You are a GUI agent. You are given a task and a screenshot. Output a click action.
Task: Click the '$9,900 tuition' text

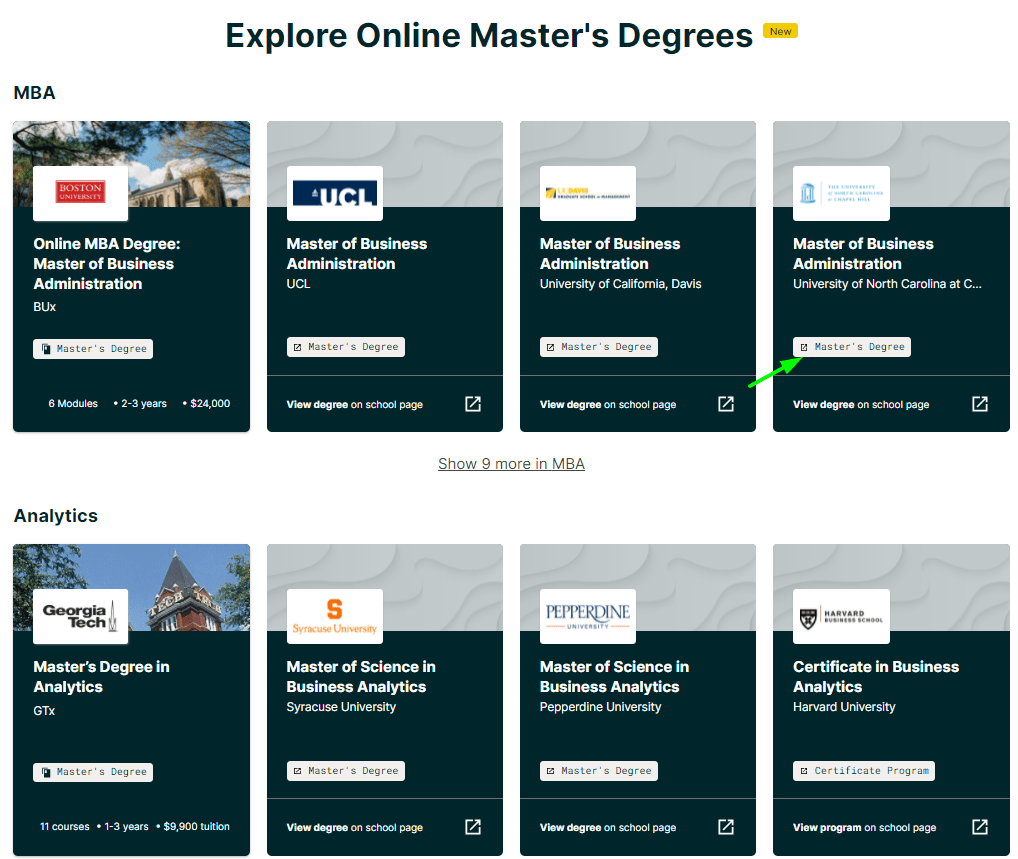tap(197, 827)
